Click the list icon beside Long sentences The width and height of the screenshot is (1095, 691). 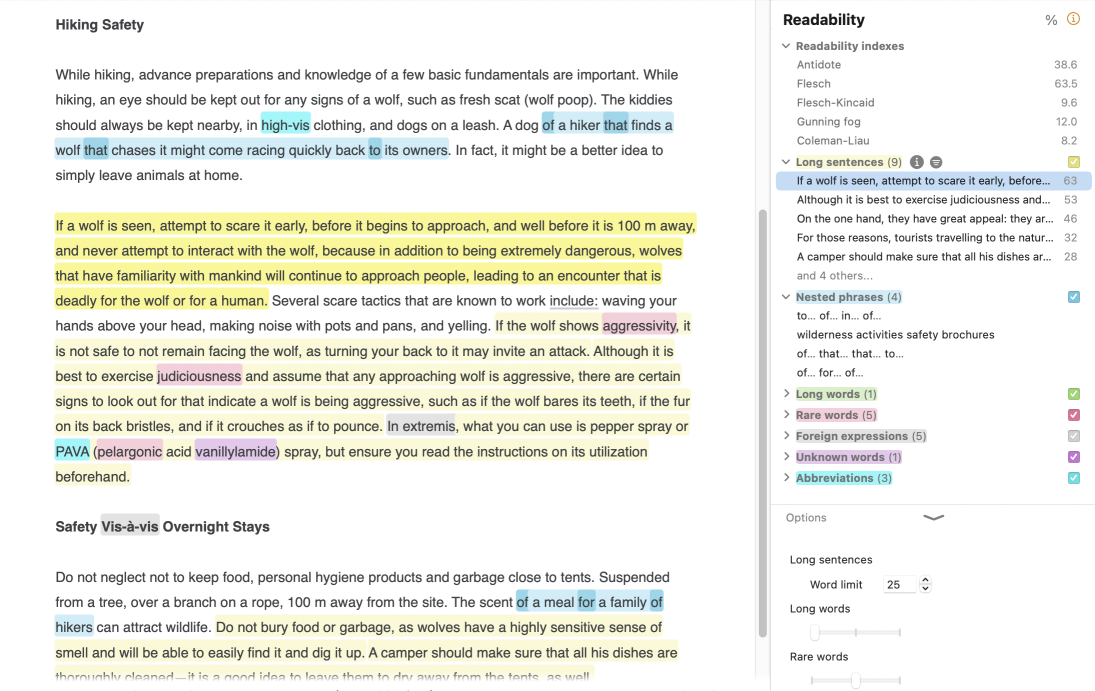936,162
